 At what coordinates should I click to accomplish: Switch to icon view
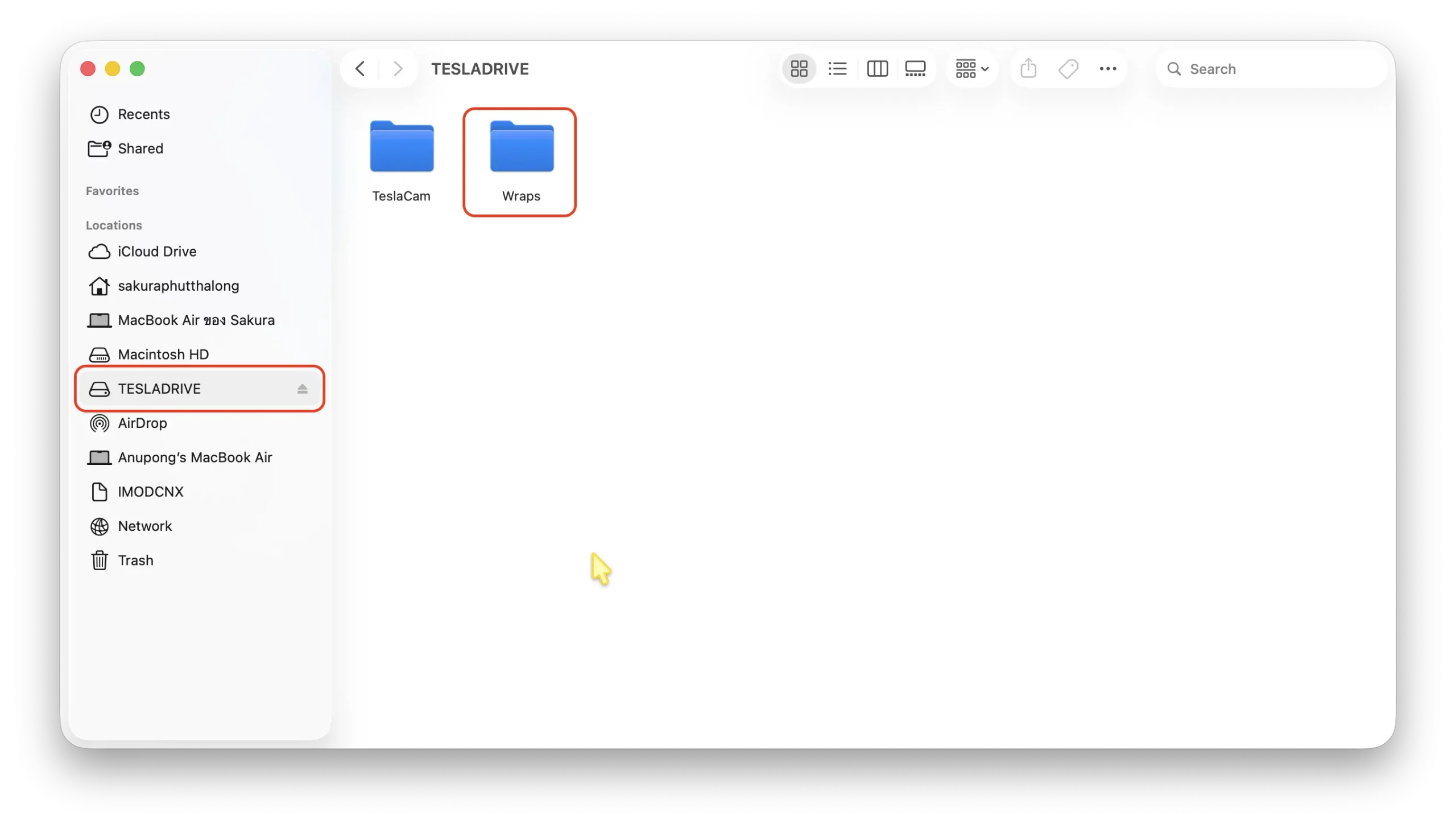[x=799, y=69]
